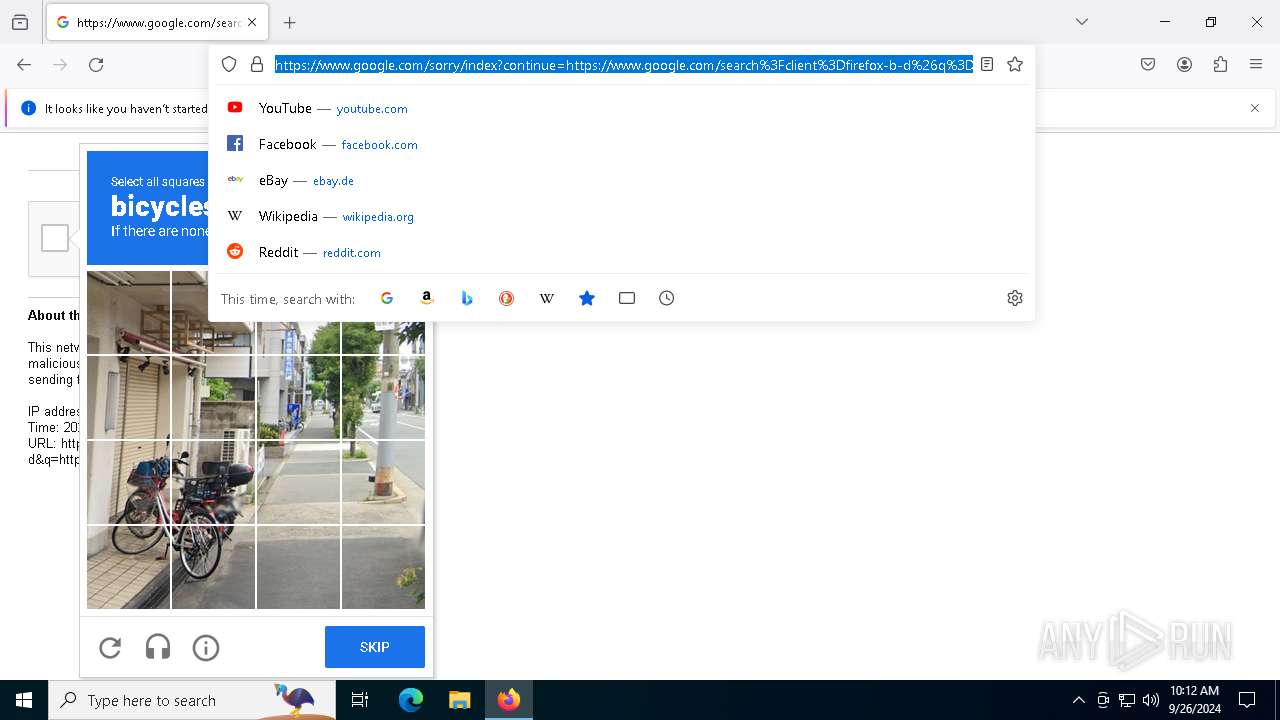1280x720 pixels.
Task: Reload the current page
Action: pyautogui.click(x=96, y=64)
